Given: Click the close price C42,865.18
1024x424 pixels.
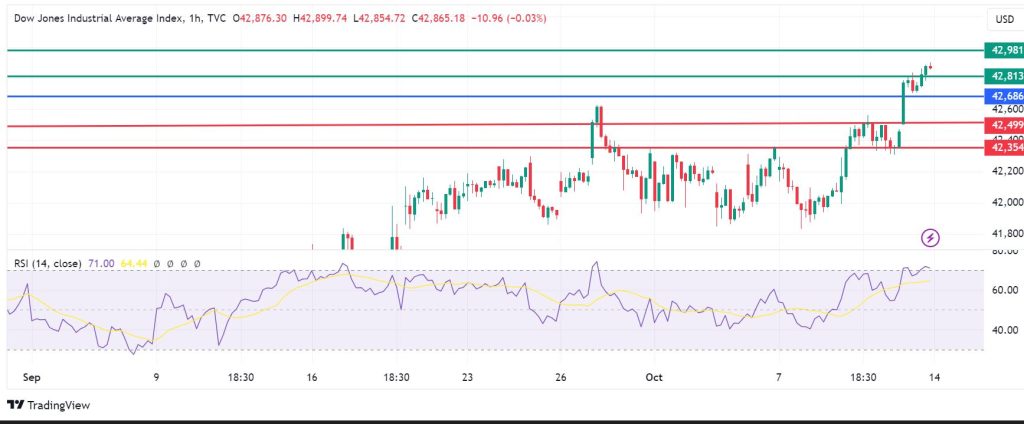Looking at the screenshot, I should (x=438, y=19).
